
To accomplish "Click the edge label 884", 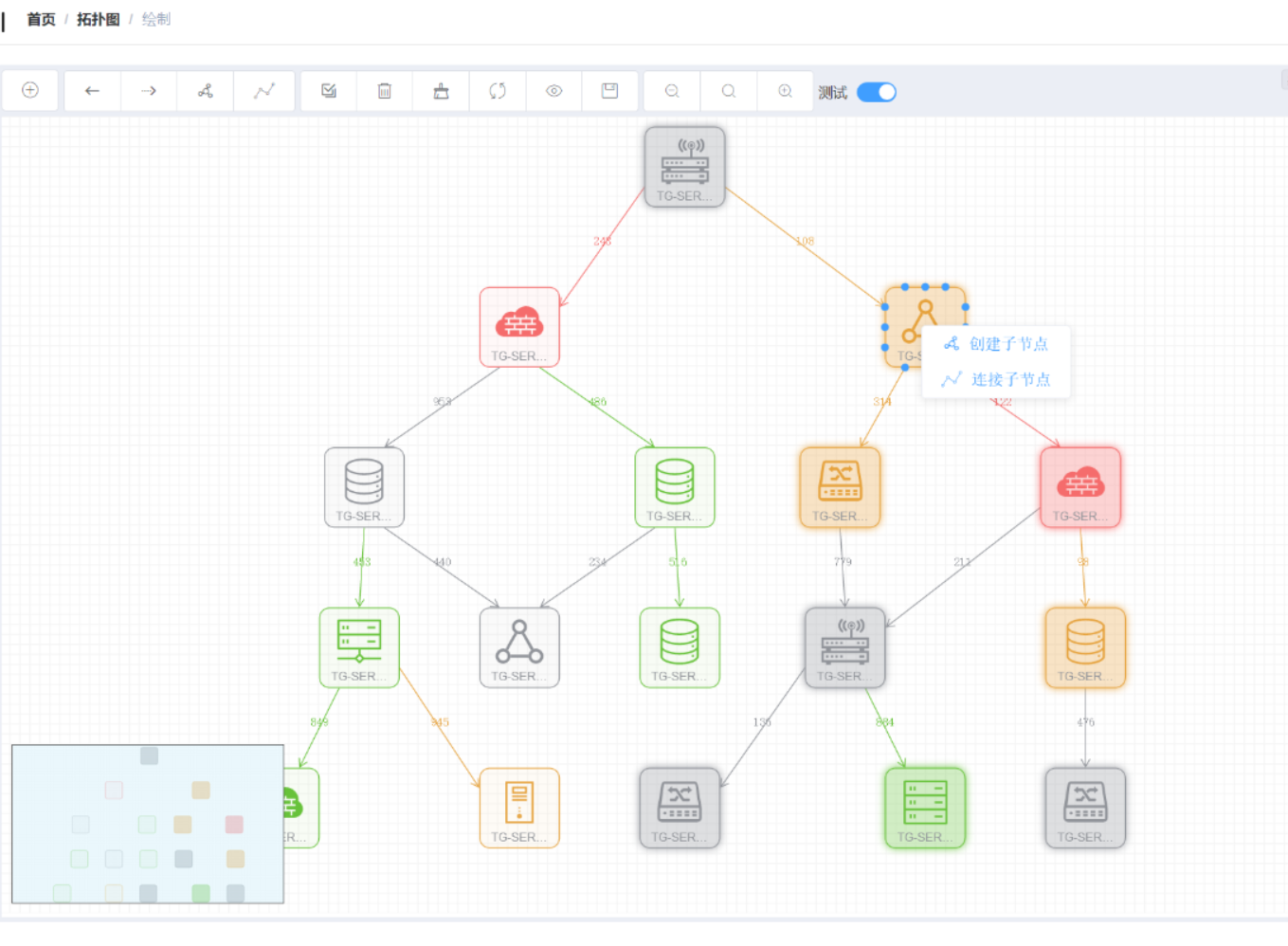I will tap(885, 722).
